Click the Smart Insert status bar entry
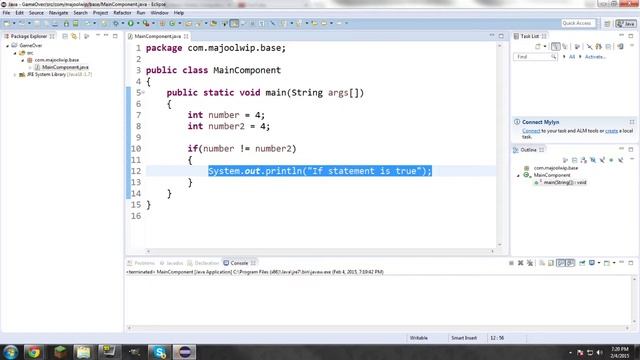Image resolution: width=640 pixels, height=360 pixels. 464,338
